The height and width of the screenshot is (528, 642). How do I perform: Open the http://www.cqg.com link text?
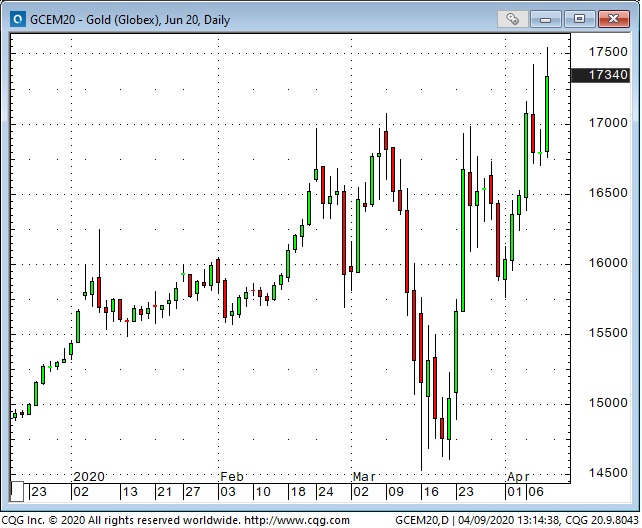[x=297, y=521]
